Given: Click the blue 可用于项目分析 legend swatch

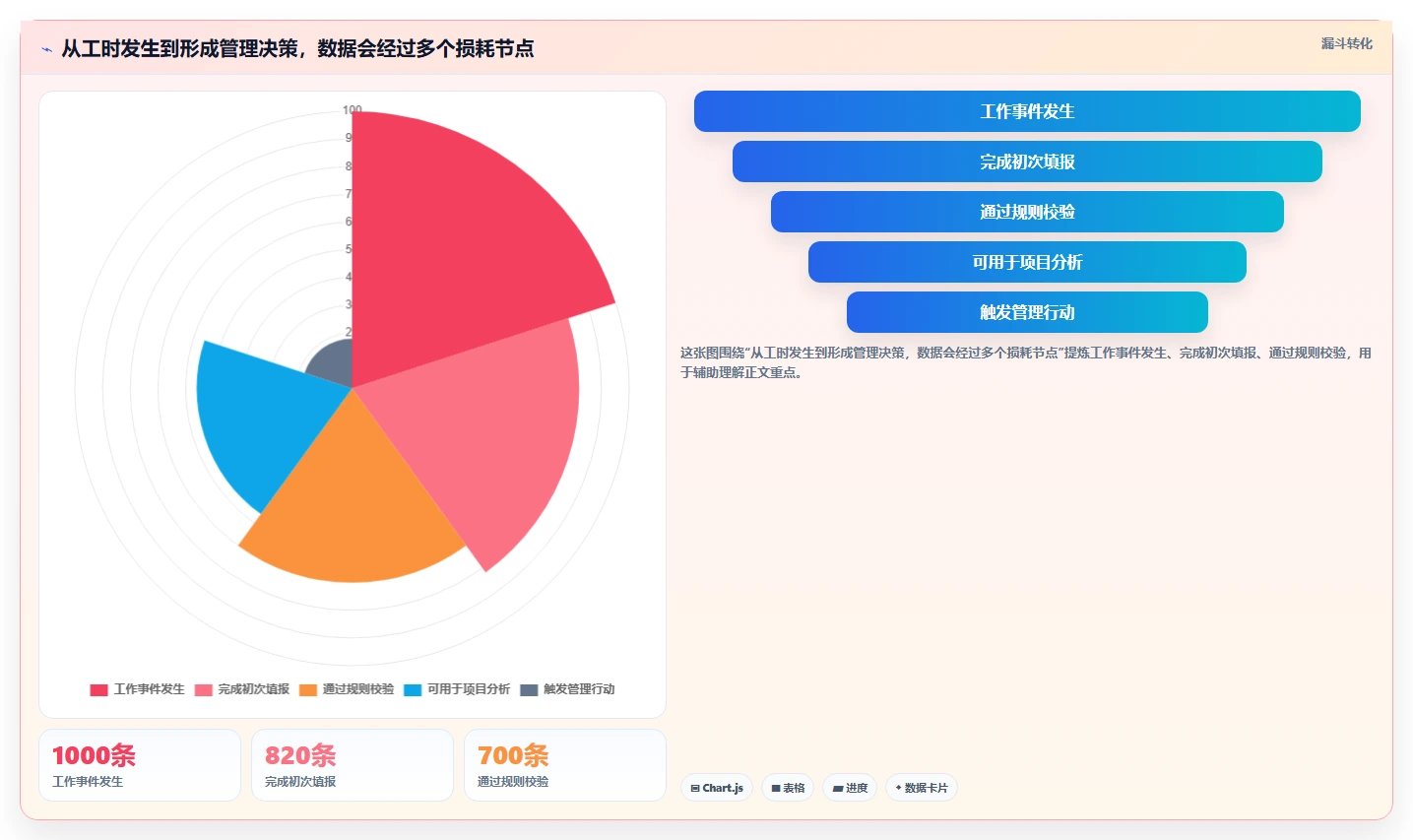Looking at the screenshot, I should click(413, 689).
